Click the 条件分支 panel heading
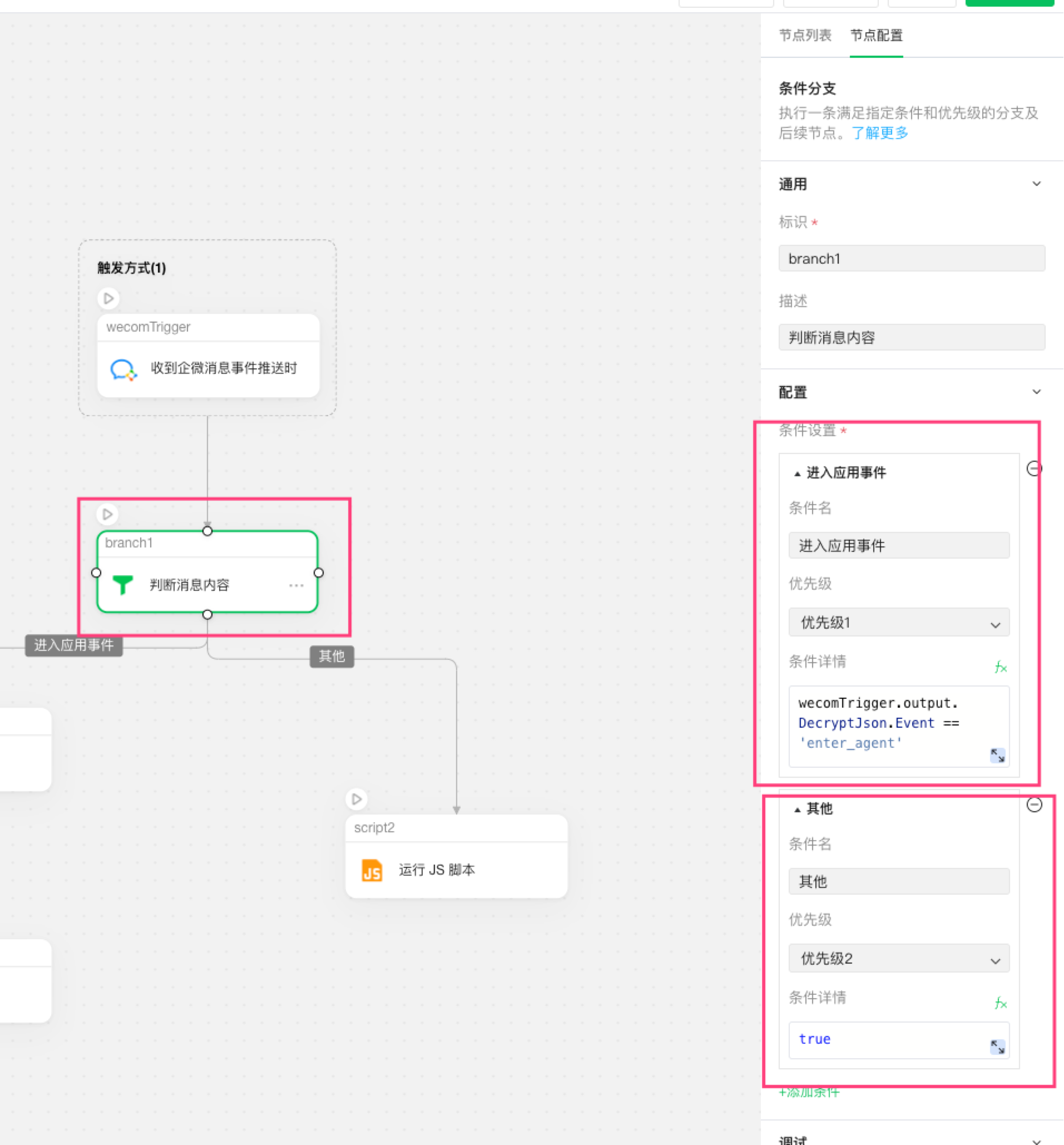Screen dimensions: 1064x1145 pos(807,88)
